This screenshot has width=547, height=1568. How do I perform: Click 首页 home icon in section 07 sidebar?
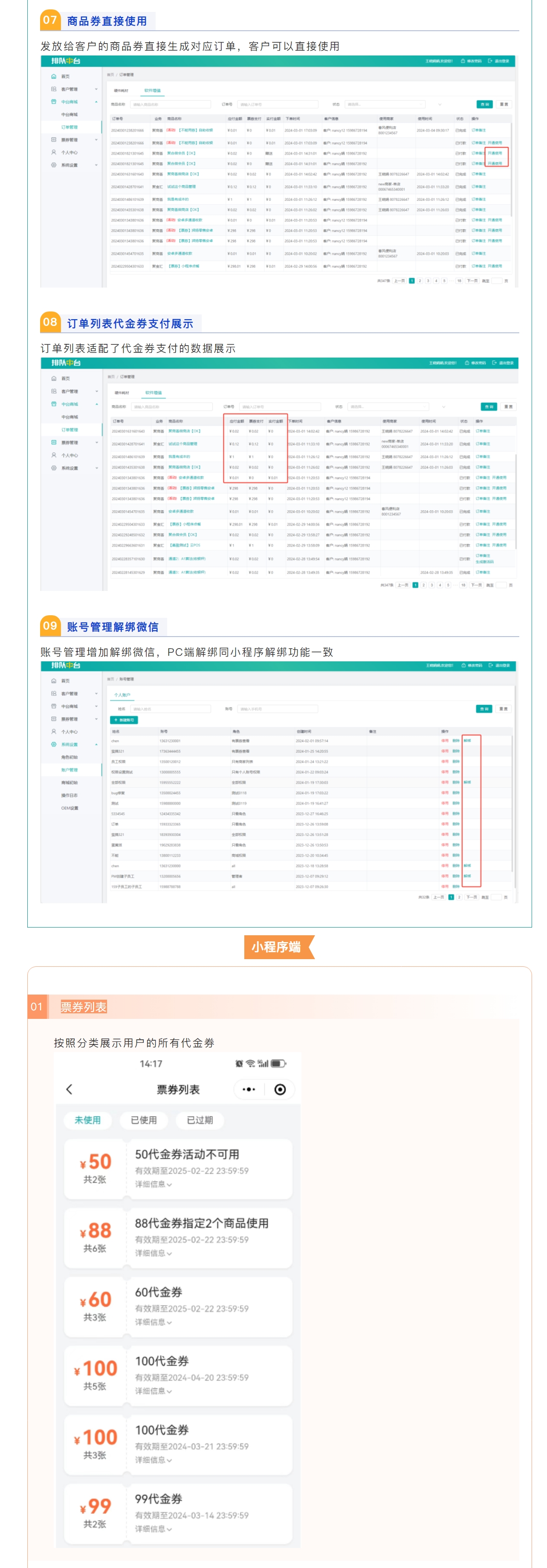pyautogui.click(x=54, y=77)
